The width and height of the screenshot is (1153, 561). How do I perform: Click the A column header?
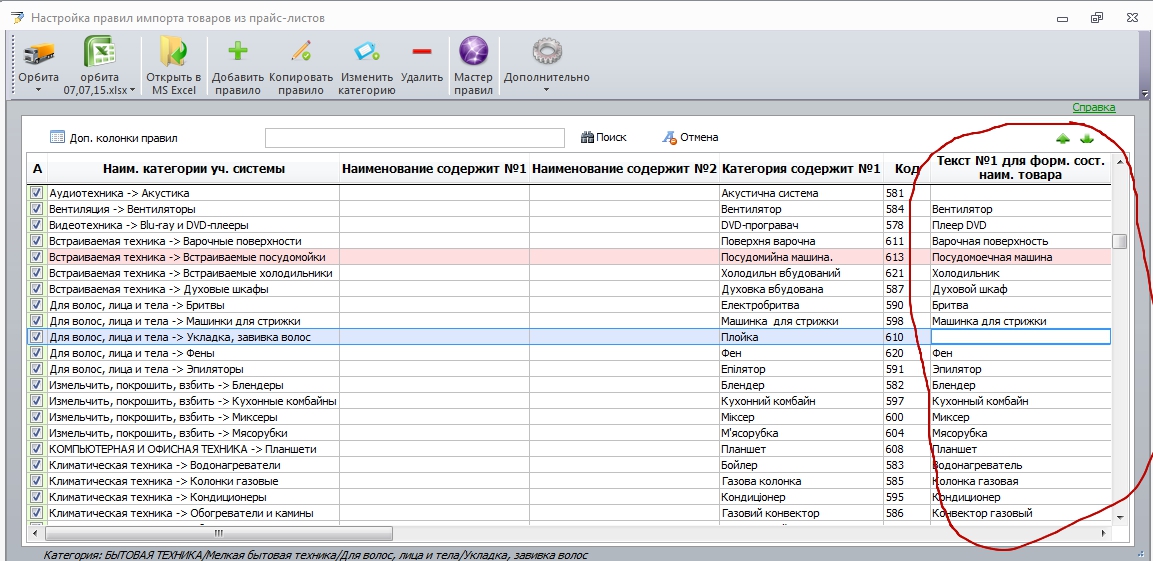[38, 169]
